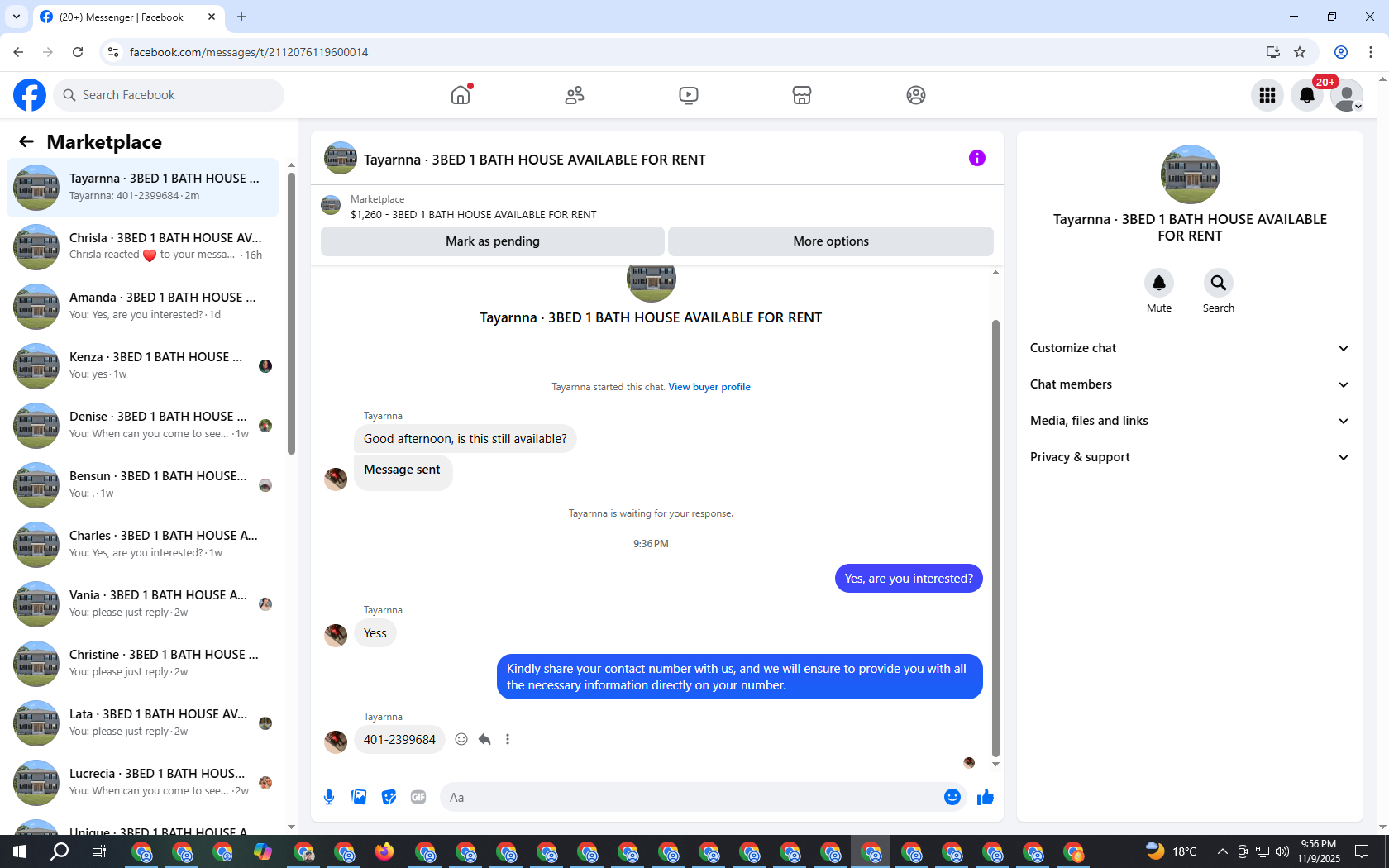Open the Bensun conversation

coord(143,485)
